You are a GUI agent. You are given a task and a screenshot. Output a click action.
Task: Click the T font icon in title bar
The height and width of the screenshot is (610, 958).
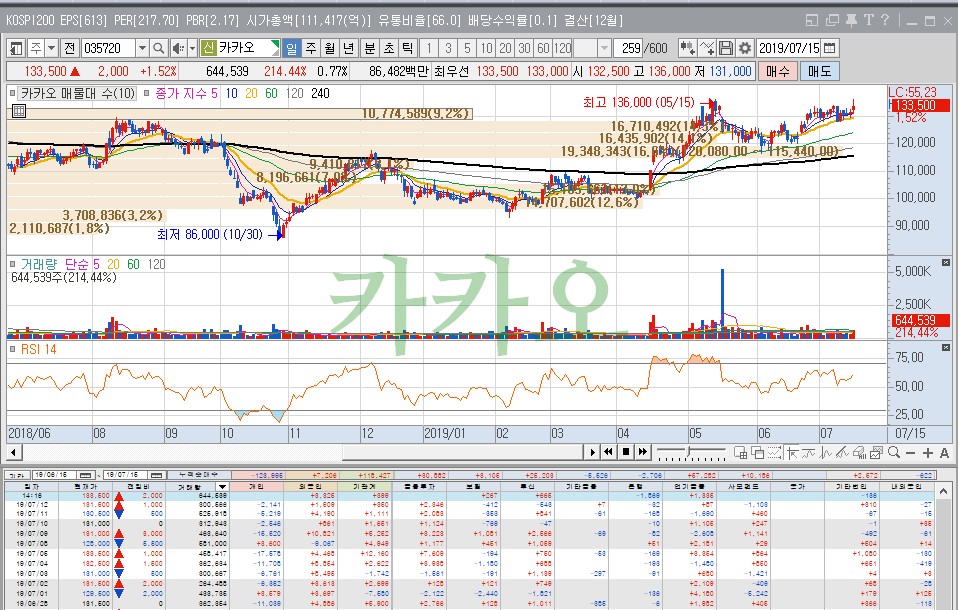(868, 20)
